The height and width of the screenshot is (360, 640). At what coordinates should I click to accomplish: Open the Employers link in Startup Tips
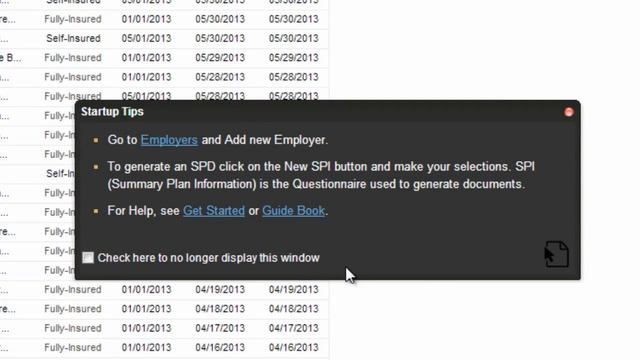pyautogui.click(x=169, y=140)
